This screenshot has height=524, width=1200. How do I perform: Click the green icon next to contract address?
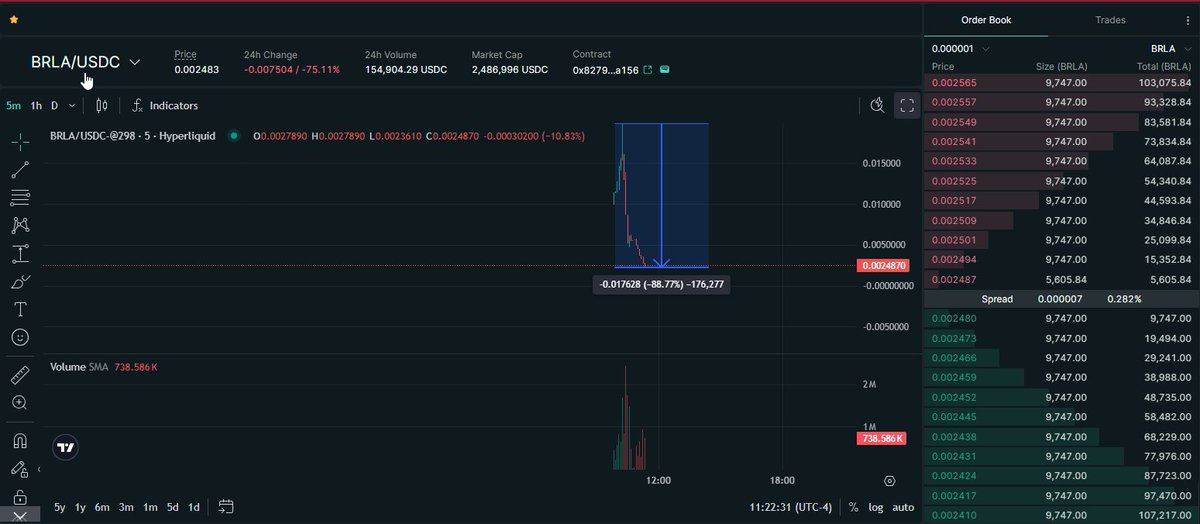pos(665,70)
